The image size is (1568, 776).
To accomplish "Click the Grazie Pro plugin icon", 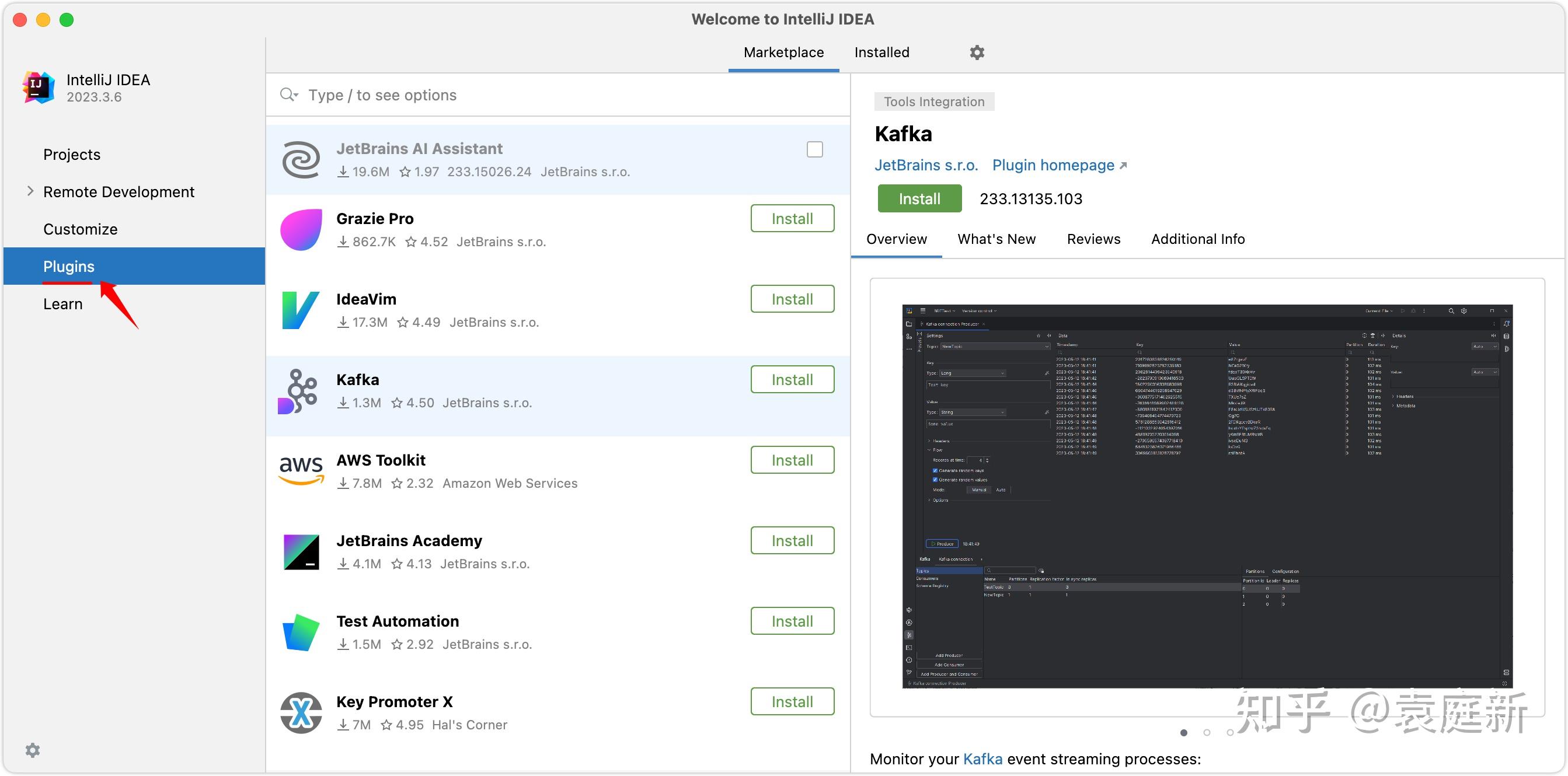I will point(301,229).
